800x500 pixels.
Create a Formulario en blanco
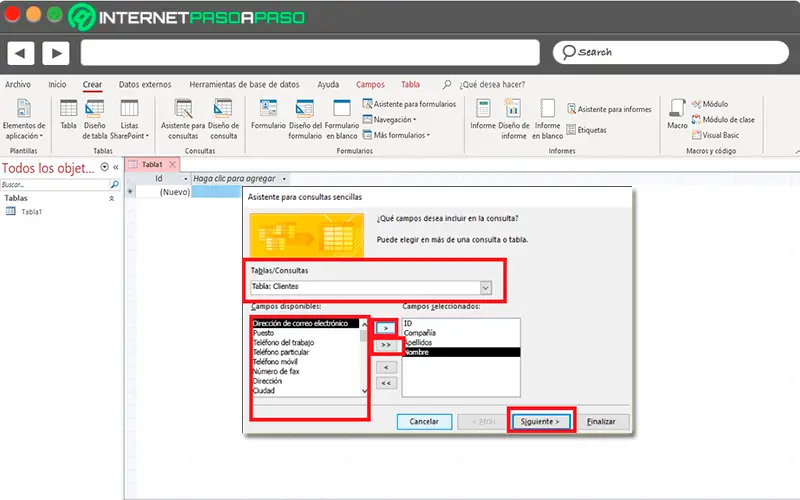[342, 119]
